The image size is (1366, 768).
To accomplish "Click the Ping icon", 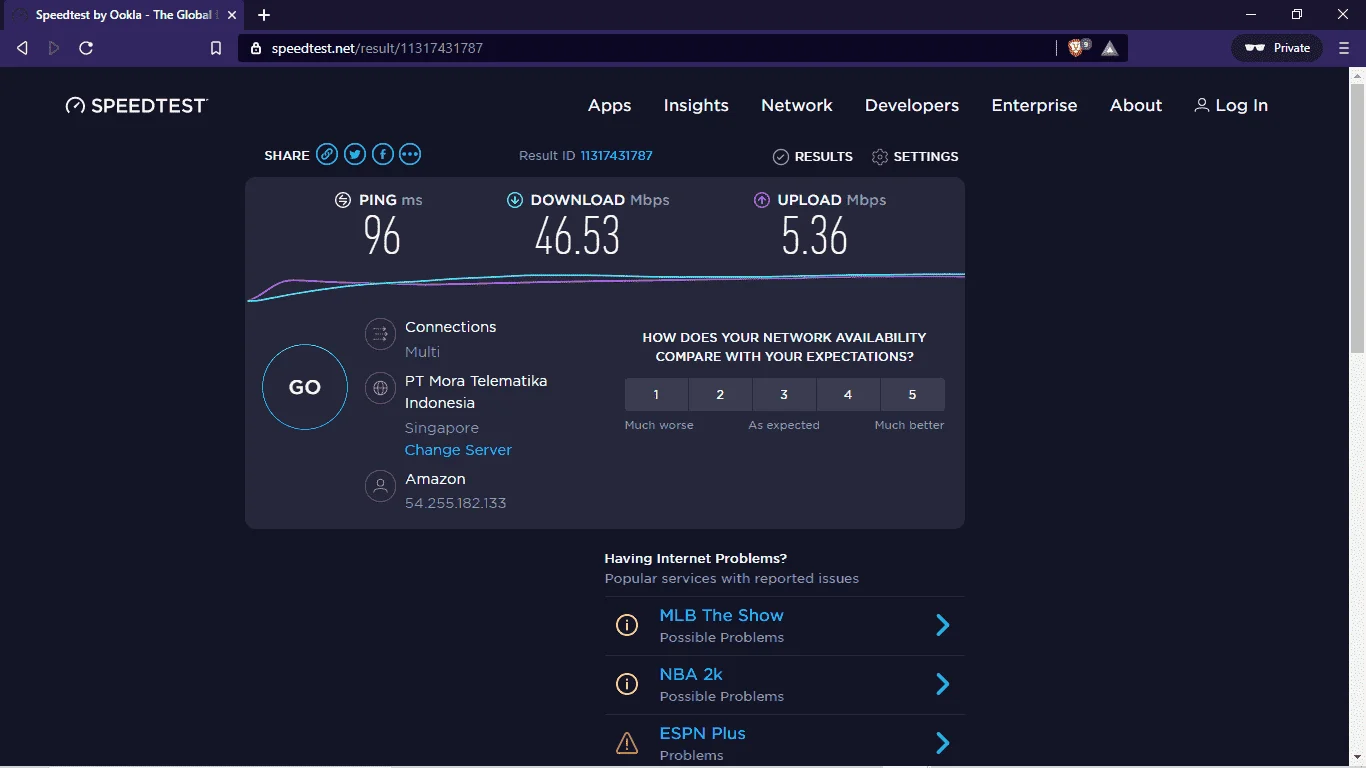I will (x=343, y=200).
